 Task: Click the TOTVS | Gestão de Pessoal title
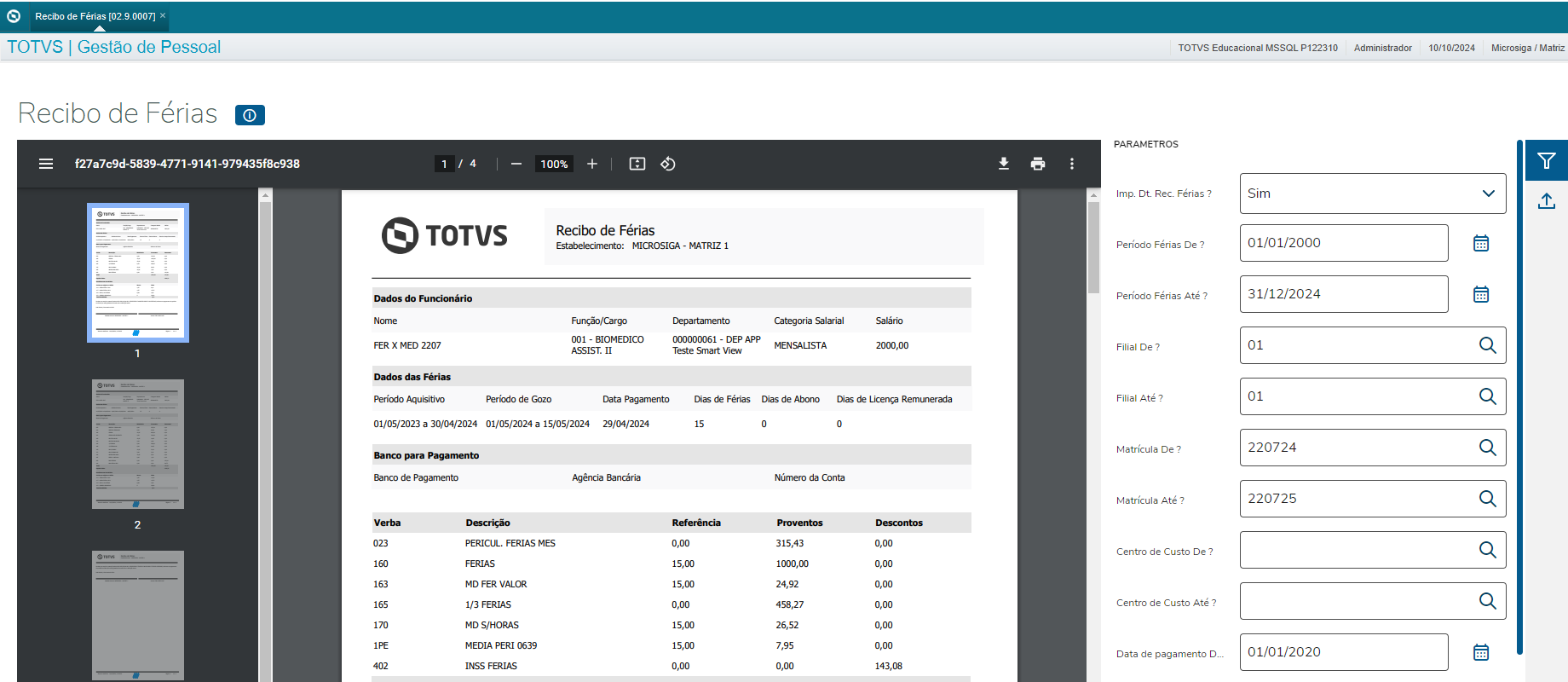[114, 47]
